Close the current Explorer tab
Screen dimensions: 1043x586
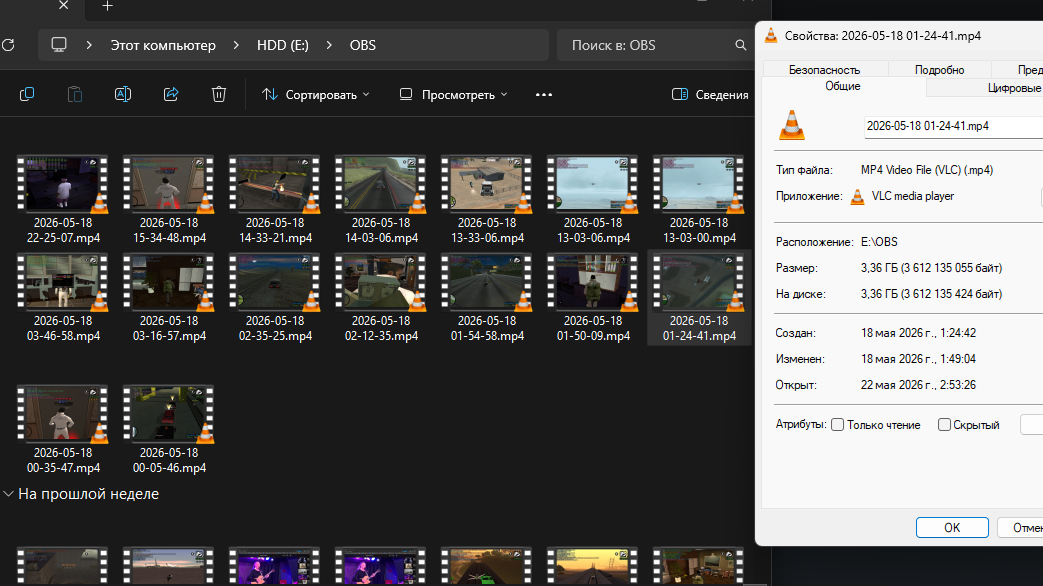pyautogui.click(x=63, y=5)
